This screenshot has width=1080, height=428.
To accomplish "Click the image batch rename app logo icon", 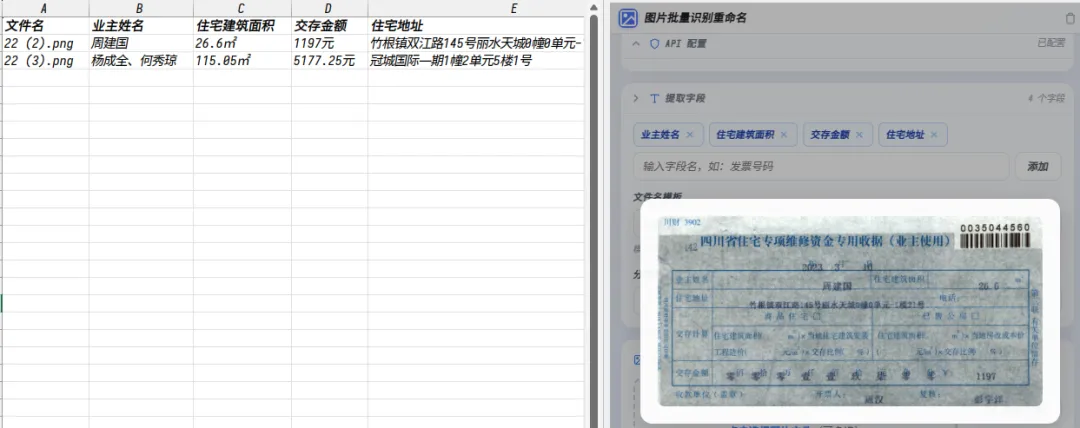I will (x=627, y=18).
